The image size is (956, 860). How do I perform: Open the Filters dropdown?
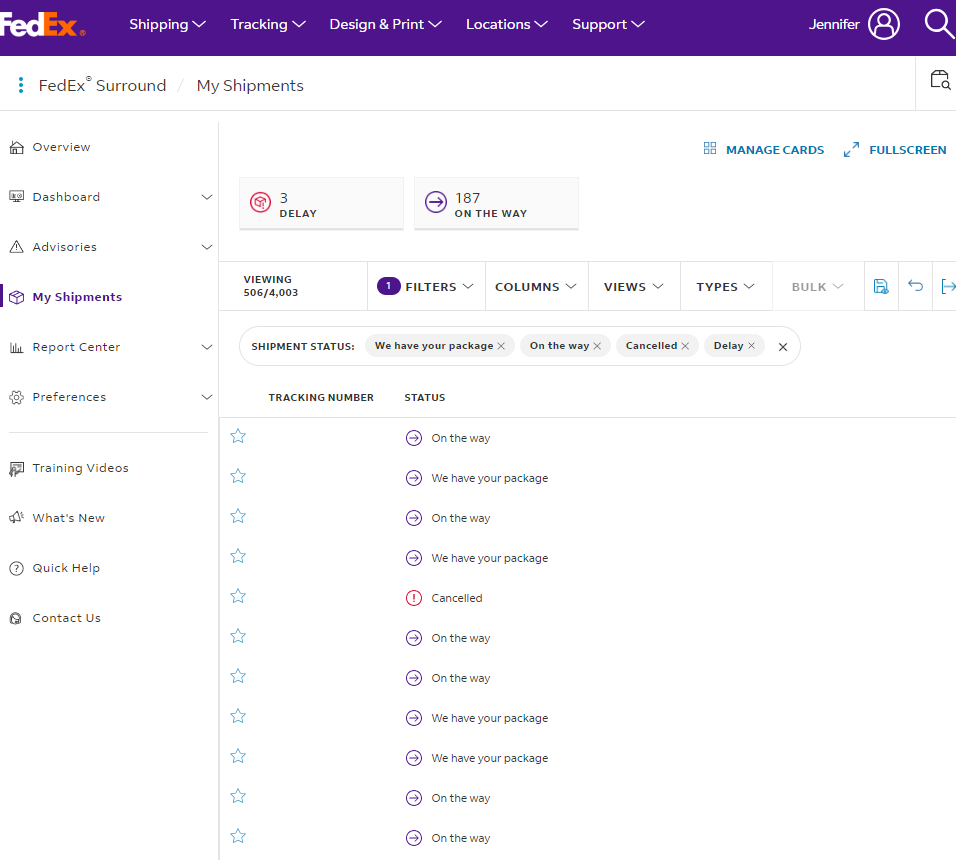click(426, 286)
